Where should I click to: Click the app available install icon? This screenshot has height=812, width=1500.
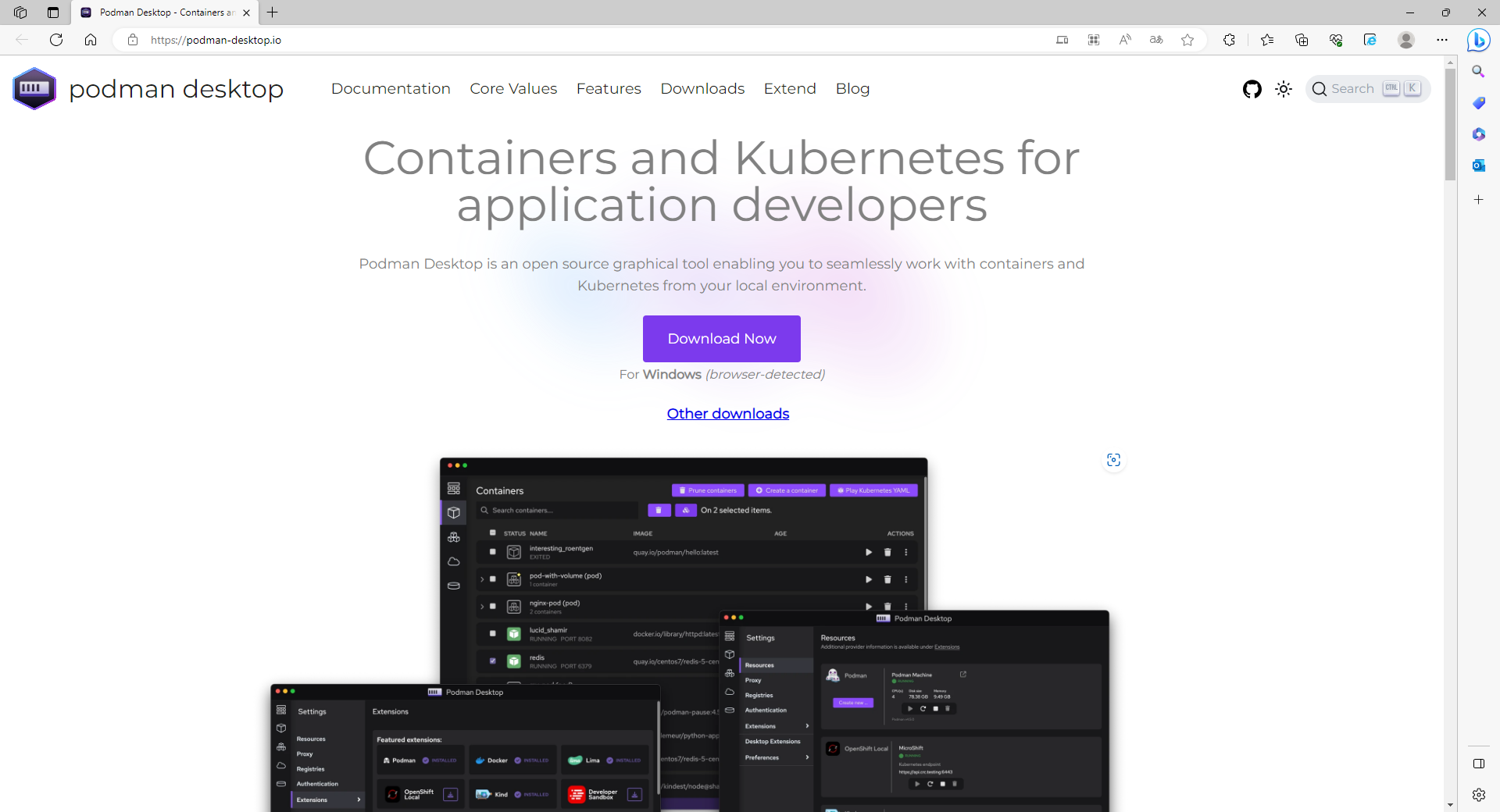(1094, 40)
